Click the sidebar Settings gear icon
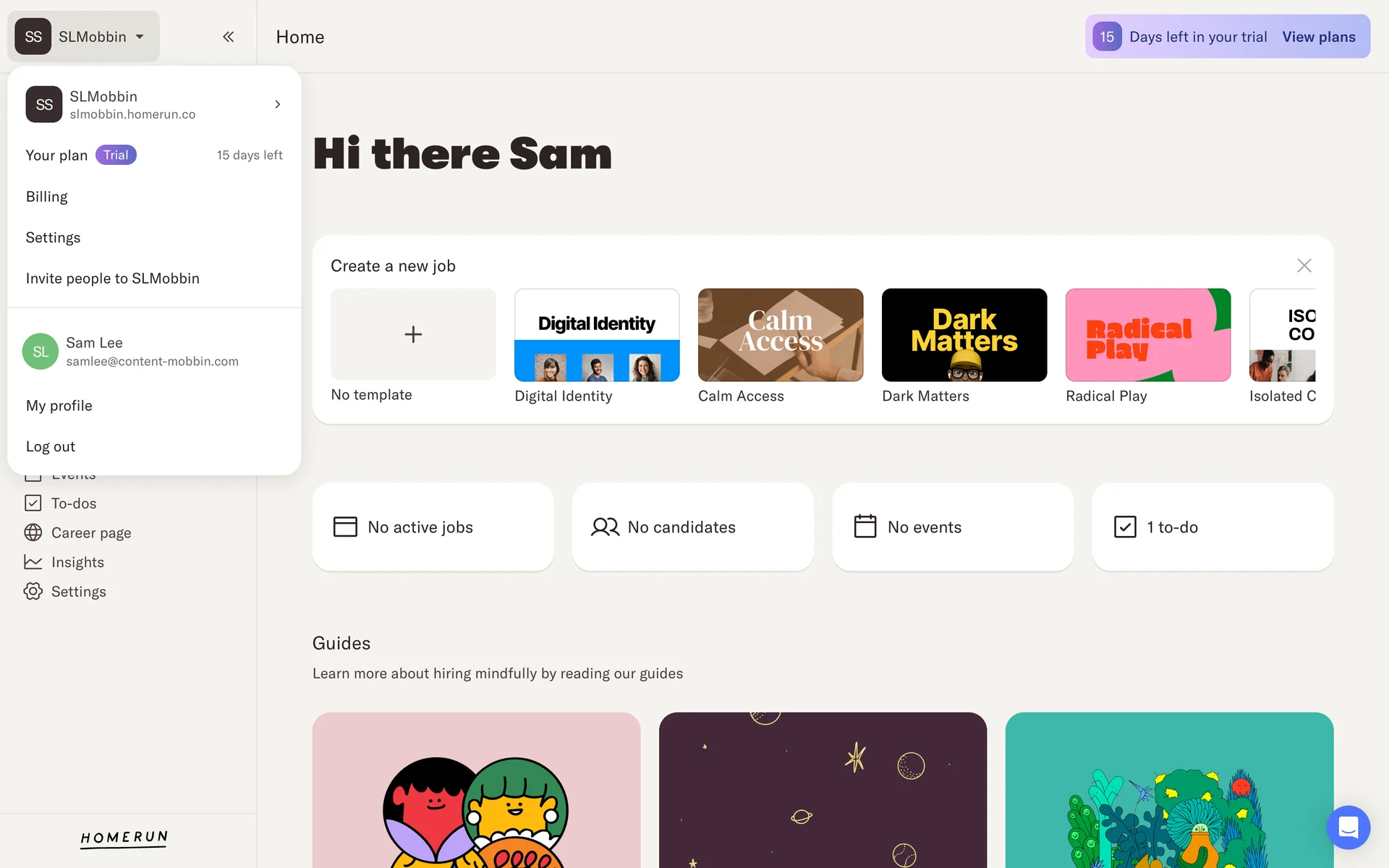1389x868 pixels. click(33, 592)
